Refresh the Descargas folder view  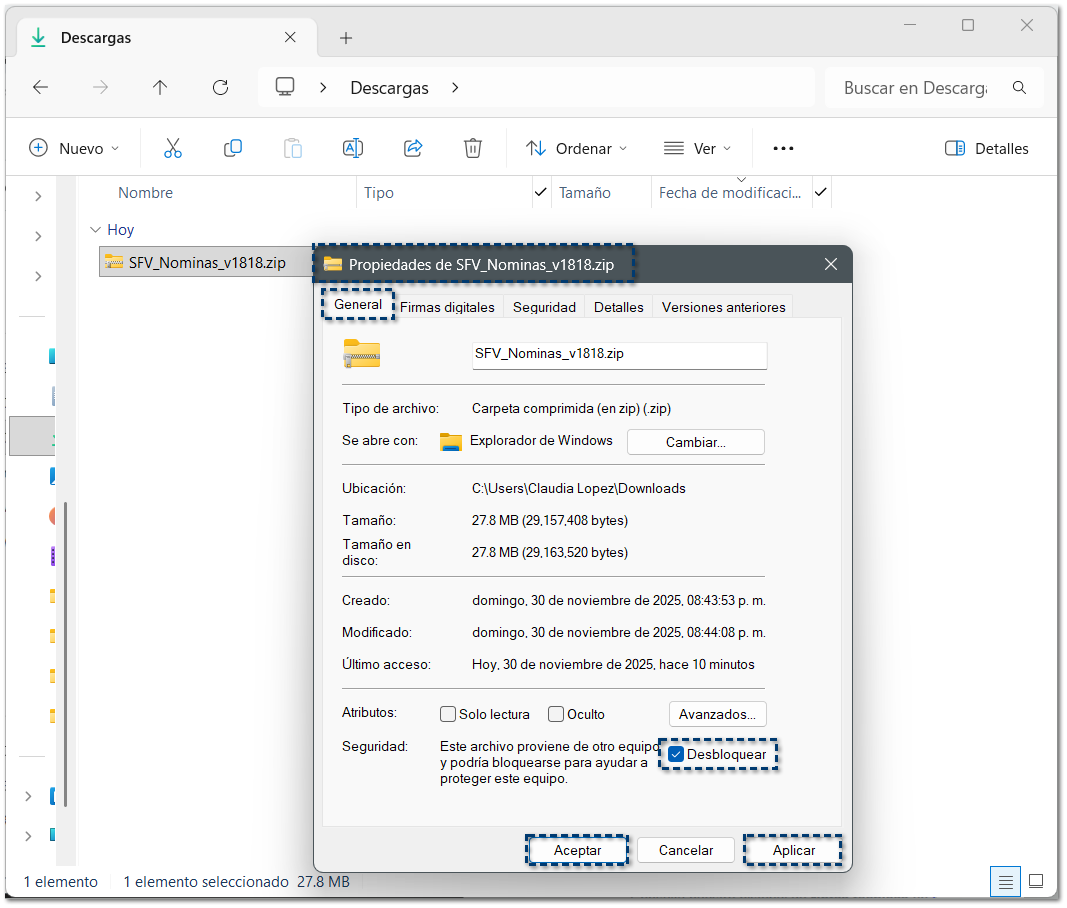click(x=221, y=88)
